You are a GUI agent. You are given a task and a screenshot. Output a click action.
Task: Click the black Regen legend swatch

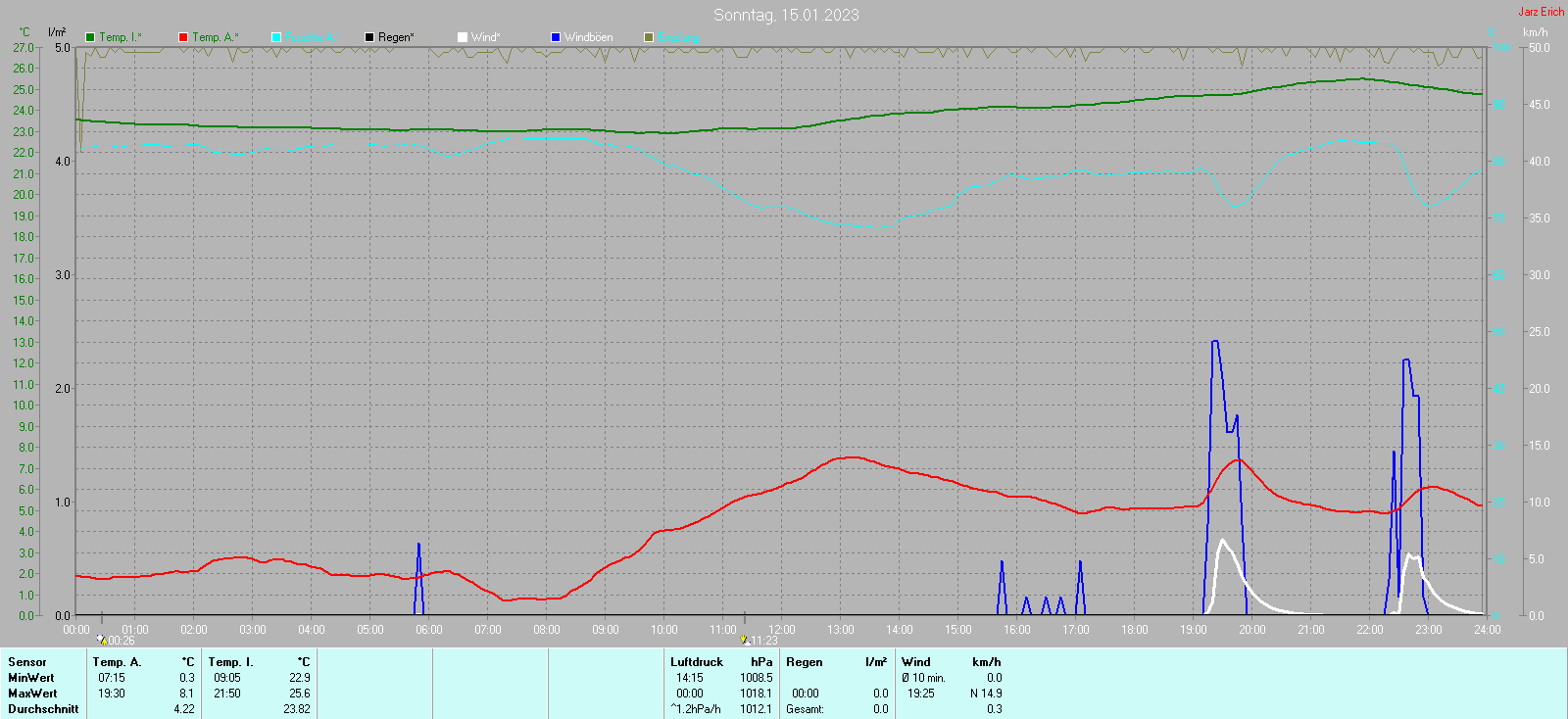point(369,37)
